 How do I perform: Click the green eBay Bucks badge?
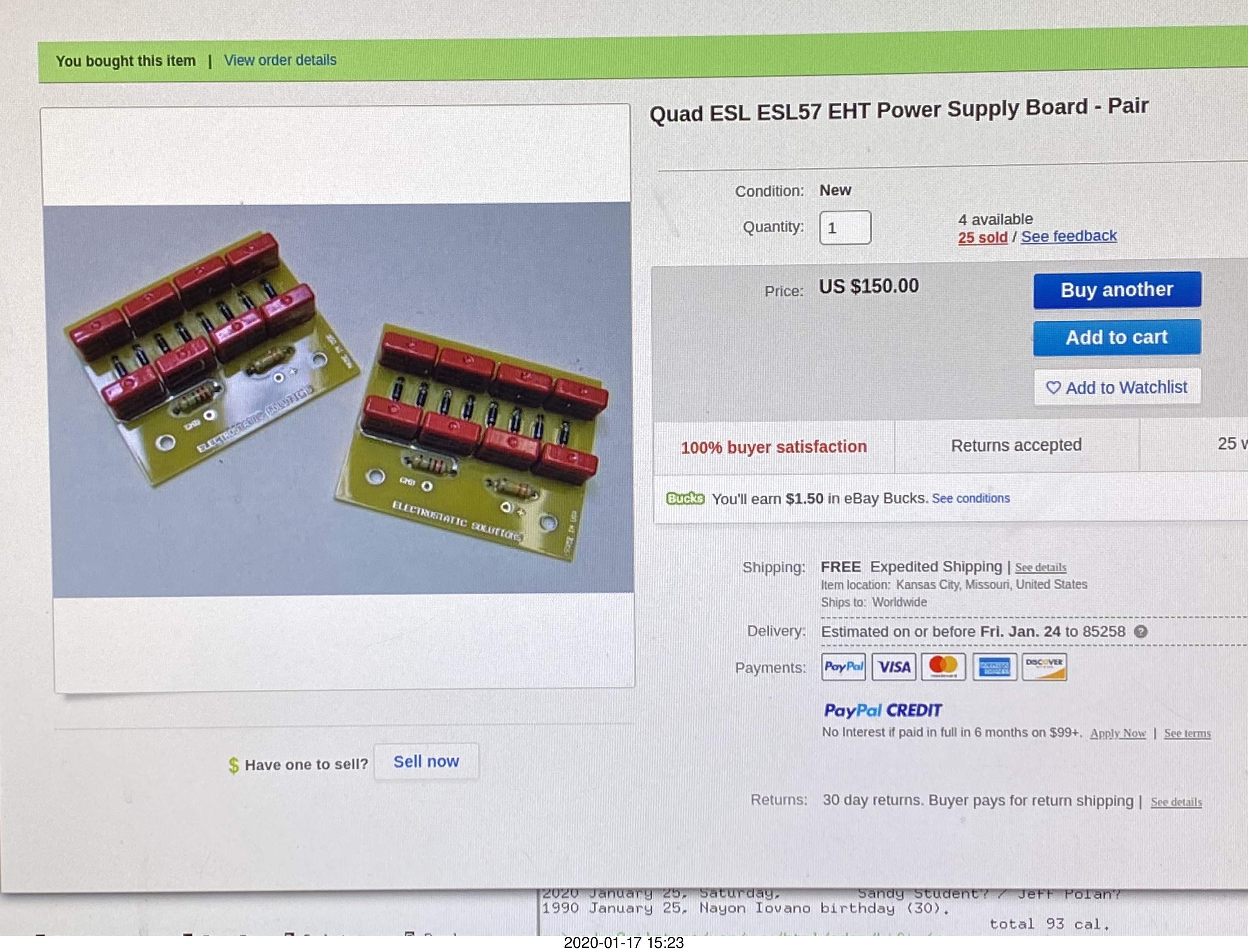tap(685, 499)
